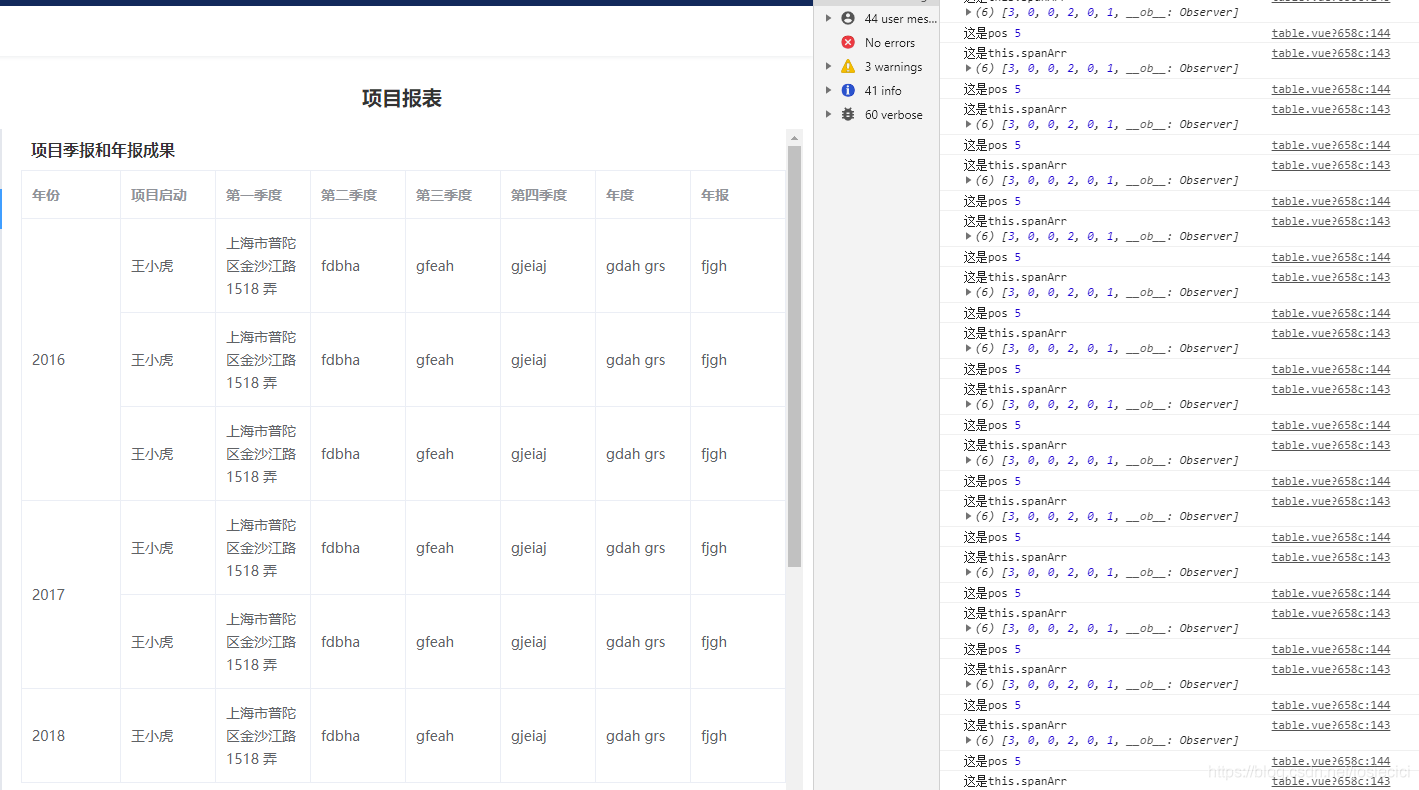Click the 项目报表 page title

(x=402, y=98)
